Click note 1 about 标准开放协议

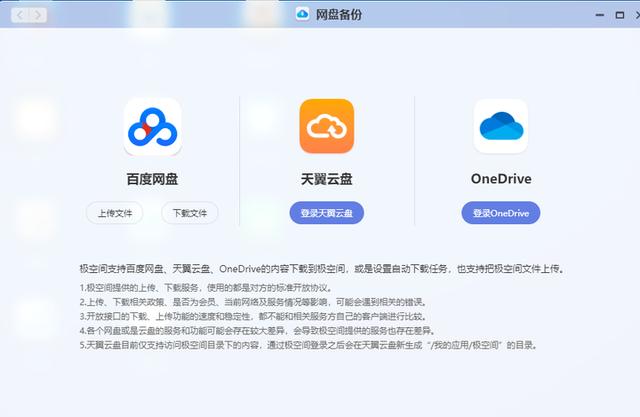pos(206,288)
